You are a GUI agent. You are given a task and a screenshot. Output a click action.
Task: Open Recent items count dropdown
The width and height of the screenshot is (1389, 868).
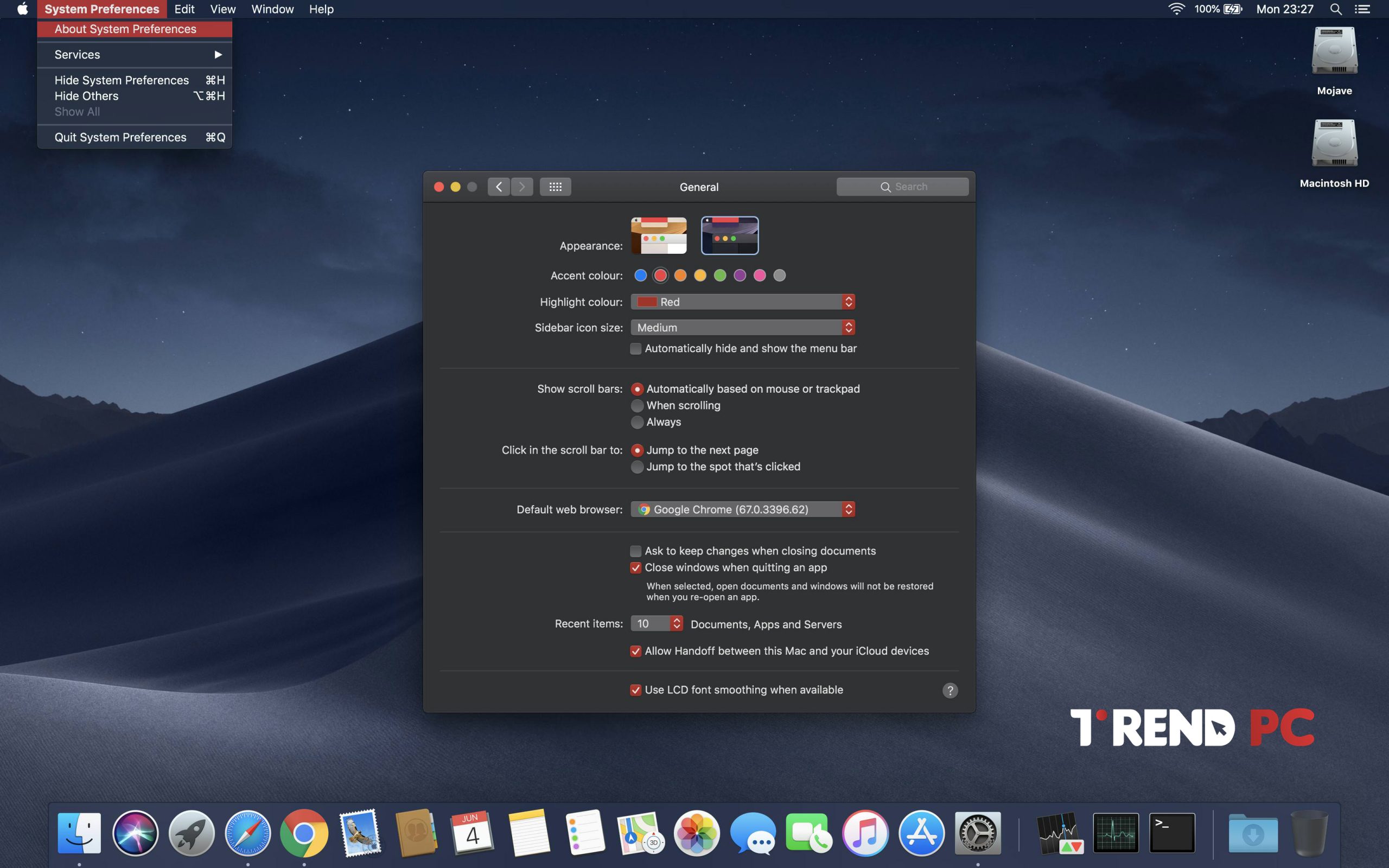[x=657, y=623]
